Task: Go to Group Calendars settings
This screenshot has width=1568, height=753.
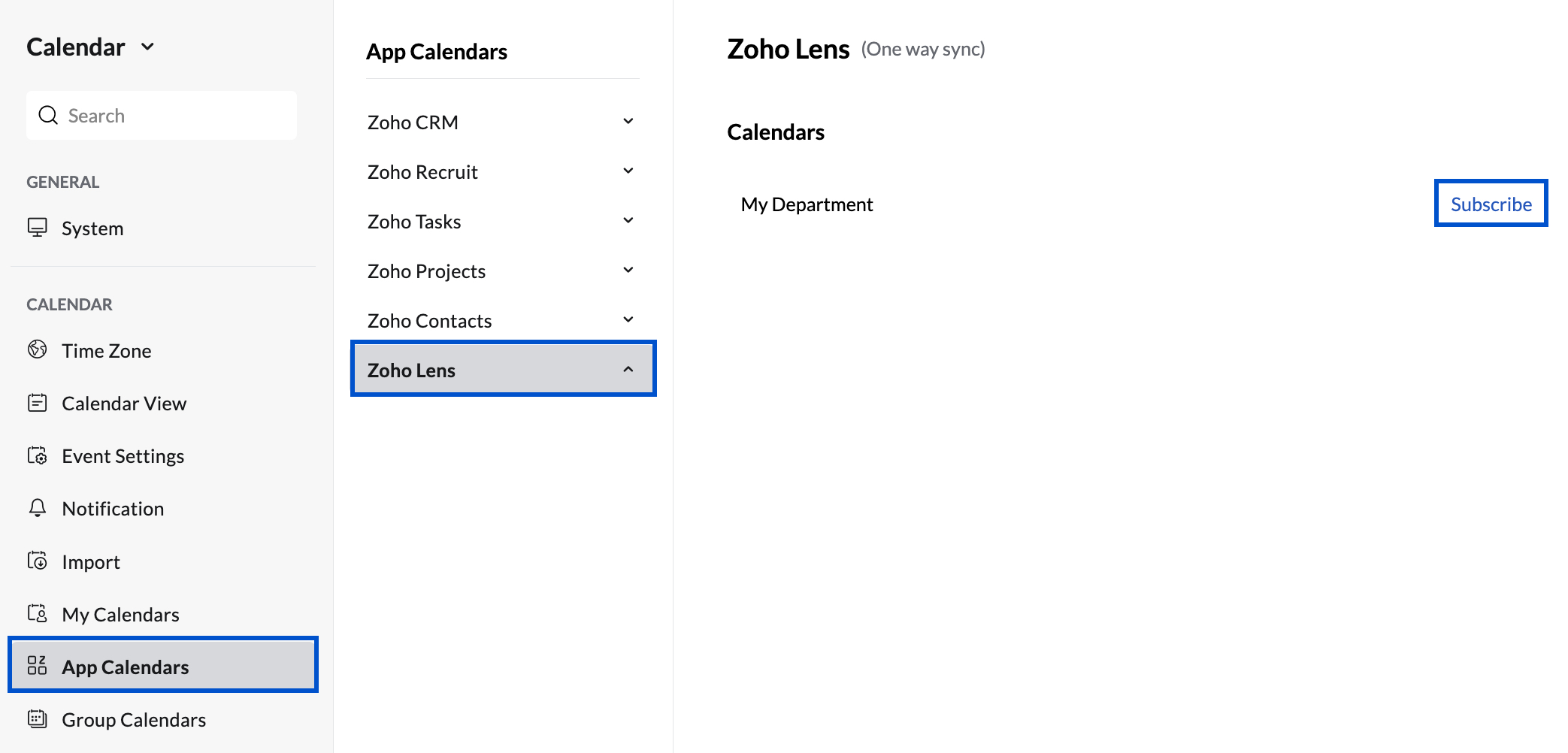Action: 134,720
